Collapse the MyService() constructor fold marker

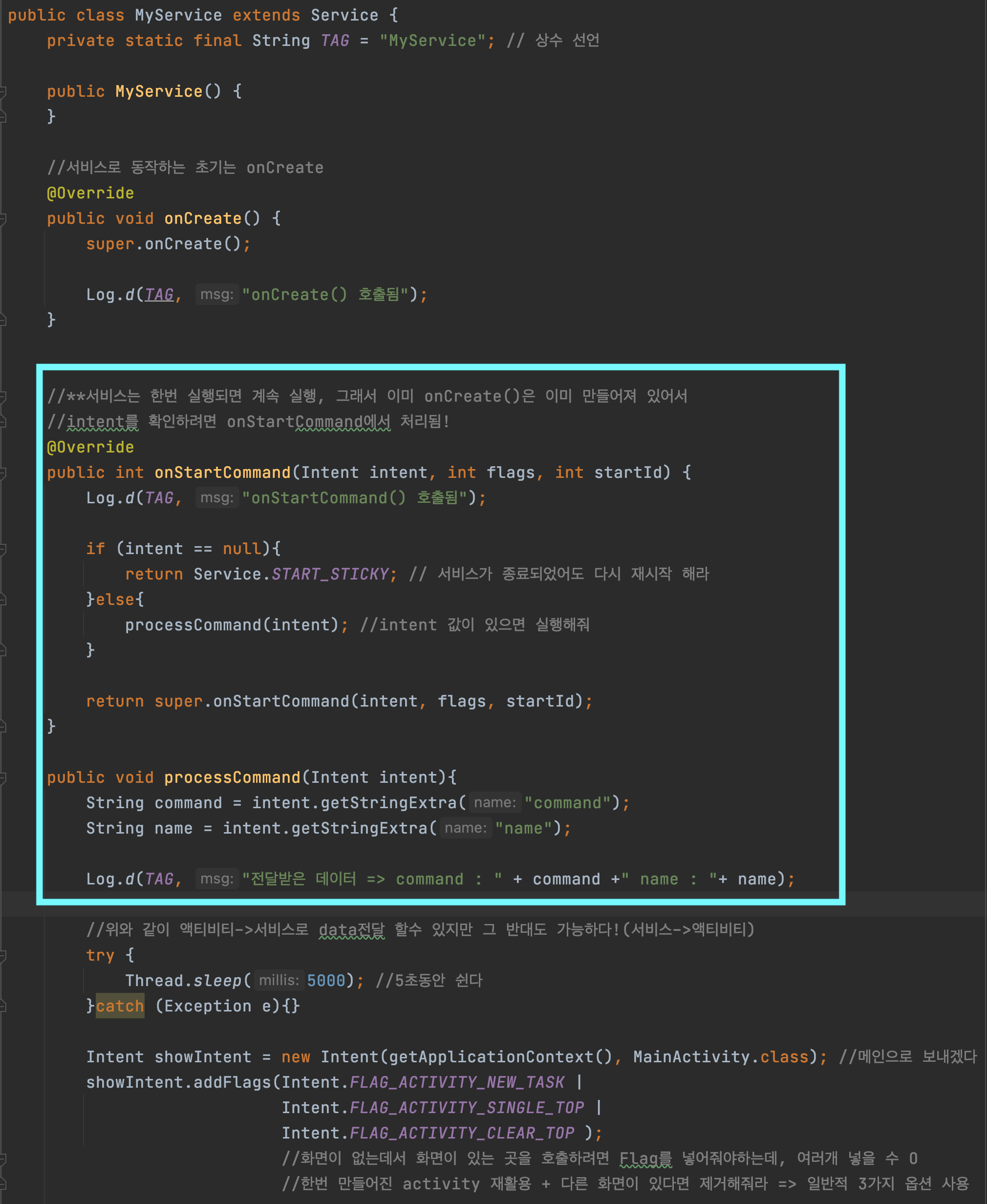pyautogui.click(x=3, y=91)
